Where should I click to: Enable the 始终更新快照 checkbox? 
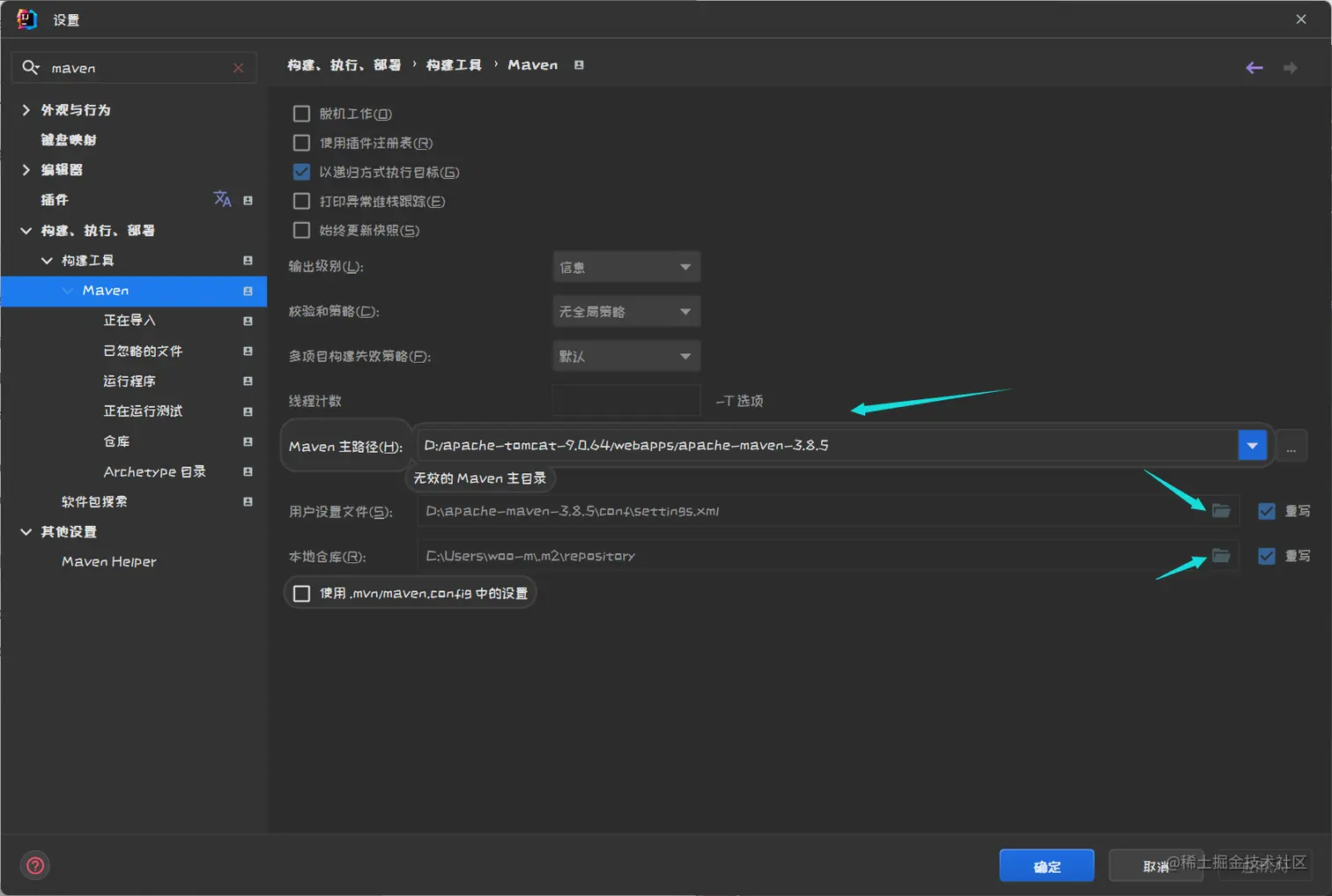[301, 230]
